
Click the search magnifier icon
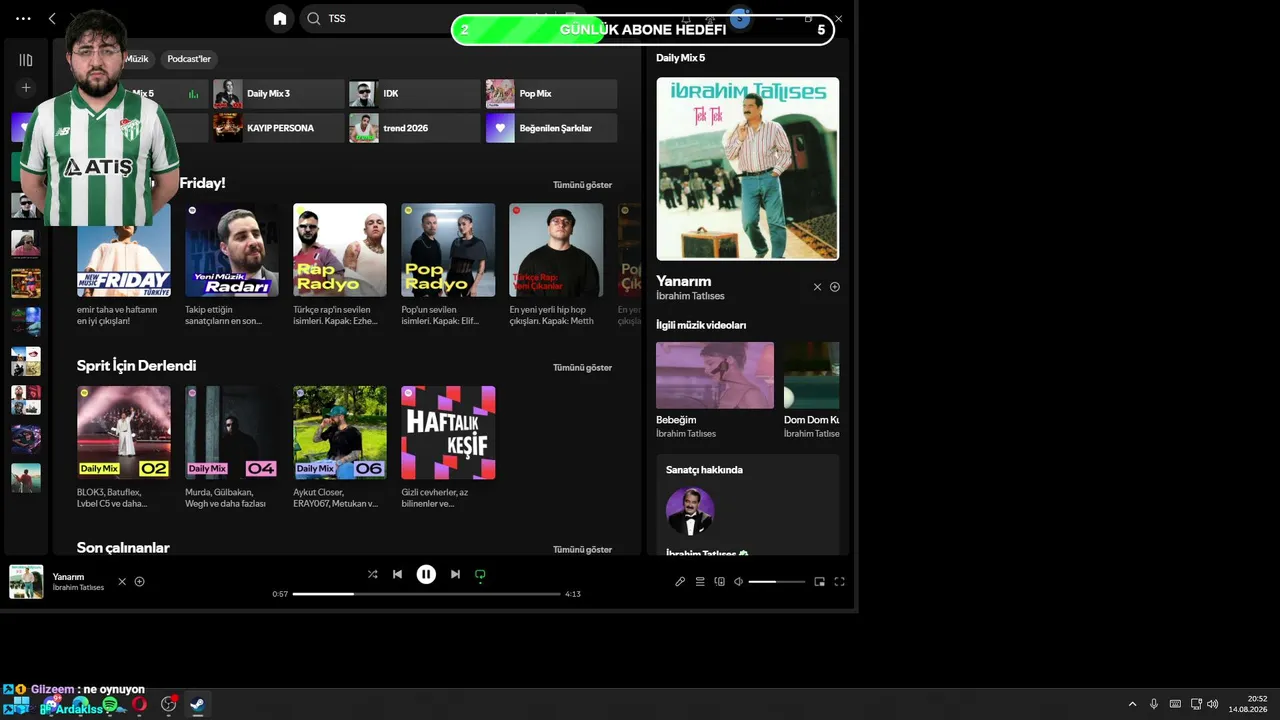tap(314, 18)
